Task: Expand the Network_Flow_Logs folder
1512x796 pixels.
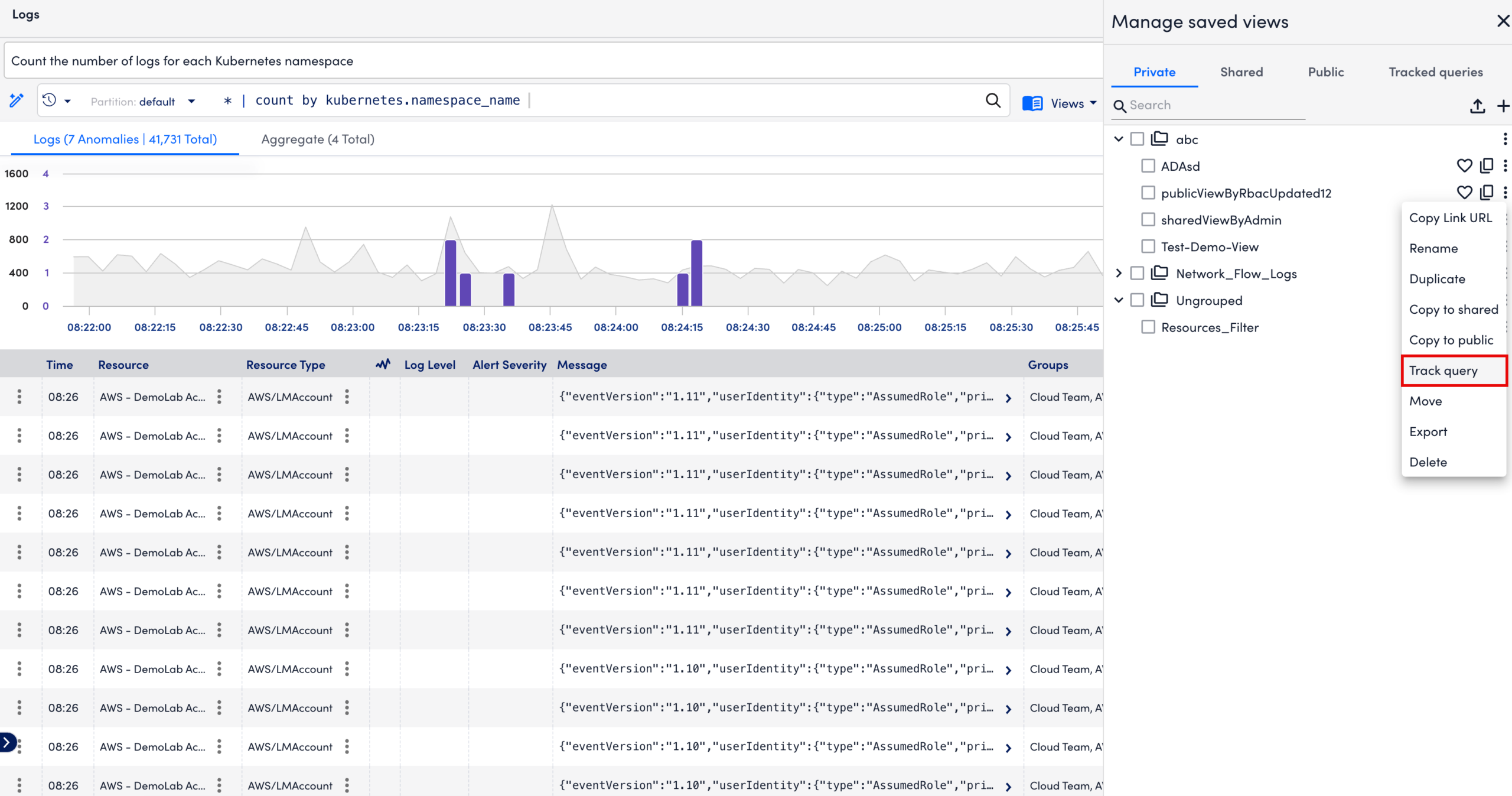Action: (1118, 273)
